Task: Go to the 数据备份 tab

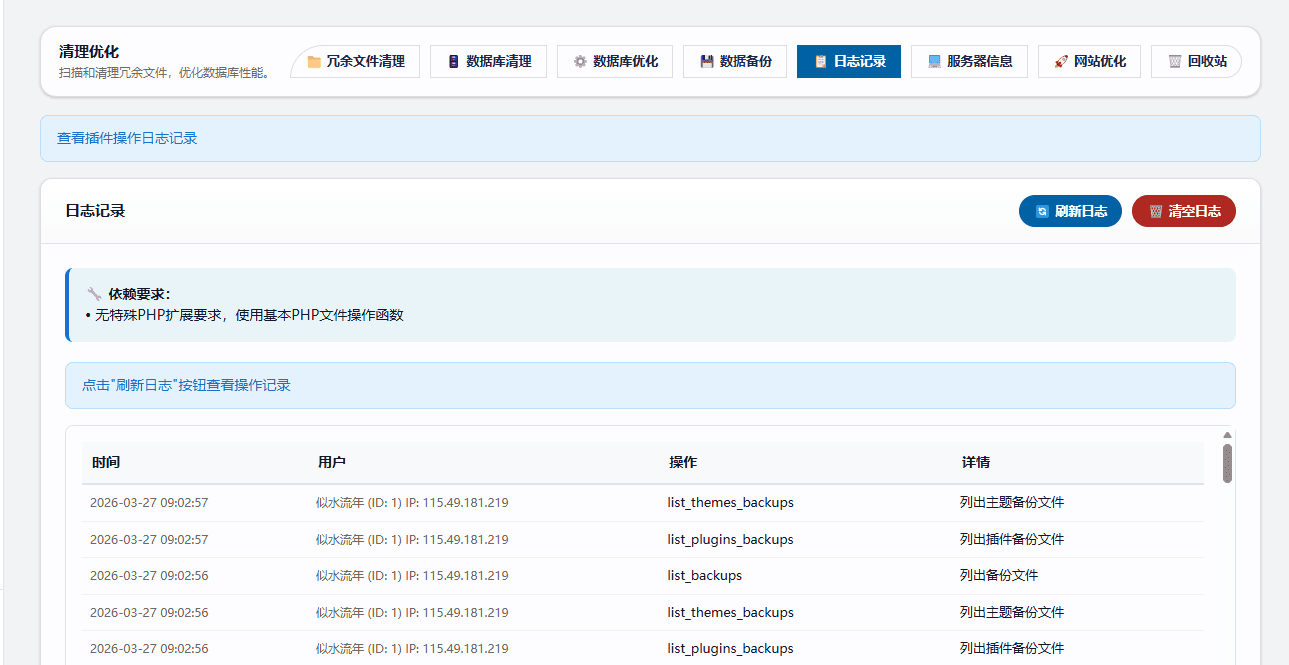Action: [735, 62]
